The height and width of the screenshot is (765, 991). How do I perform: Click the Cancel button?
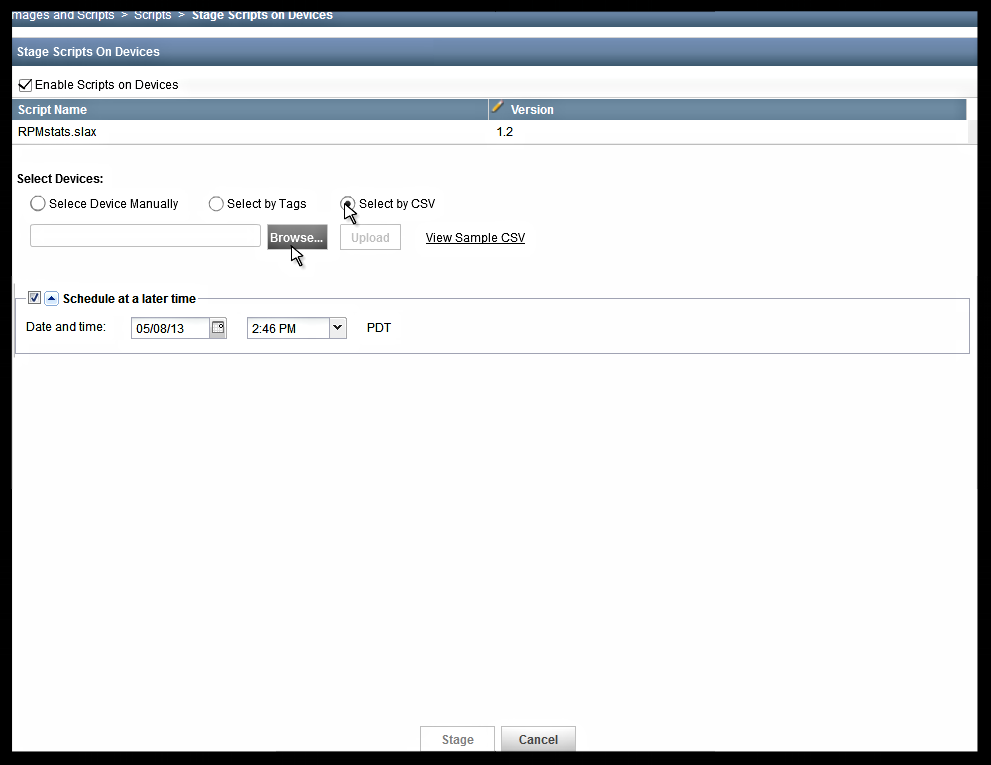(538, 739)
